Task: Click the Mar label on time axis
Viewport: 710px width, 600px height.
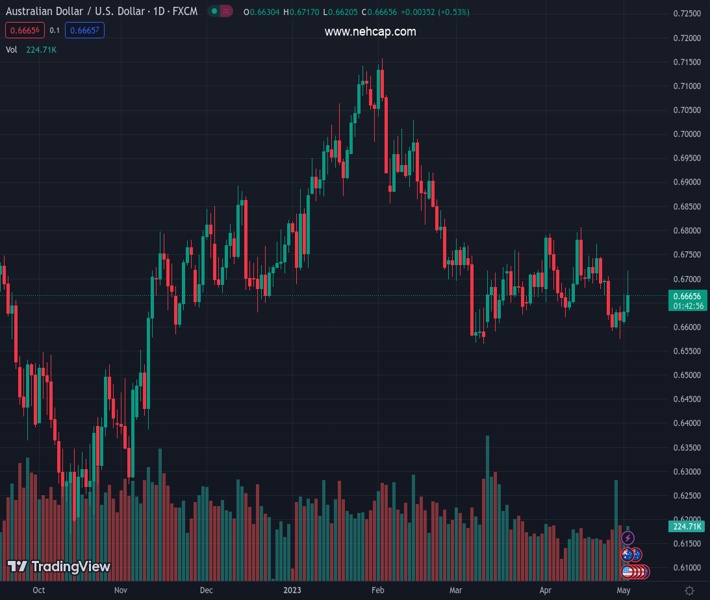Action: click(x=456, y=590)
